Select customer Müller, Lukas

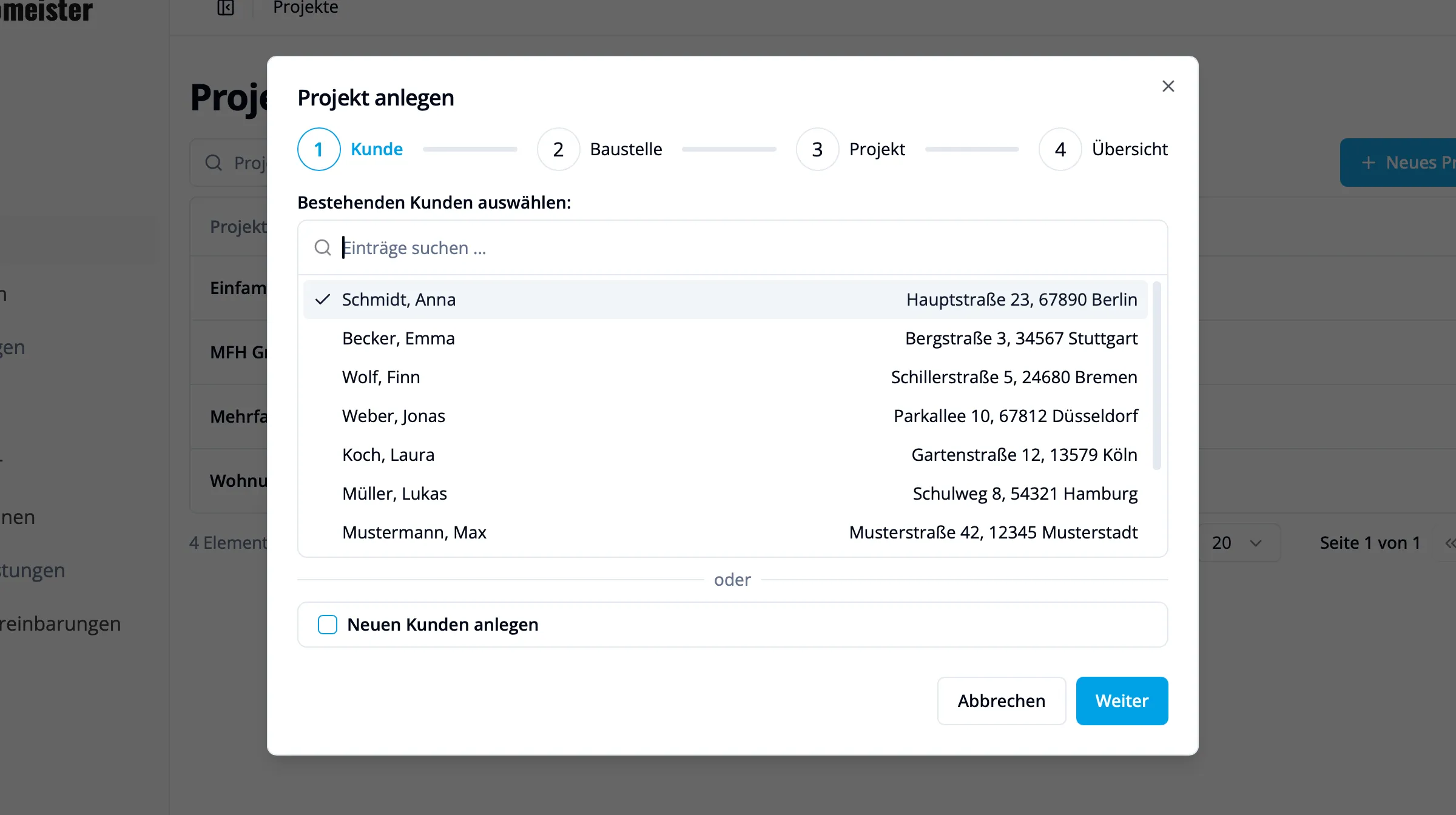point(726,494)
